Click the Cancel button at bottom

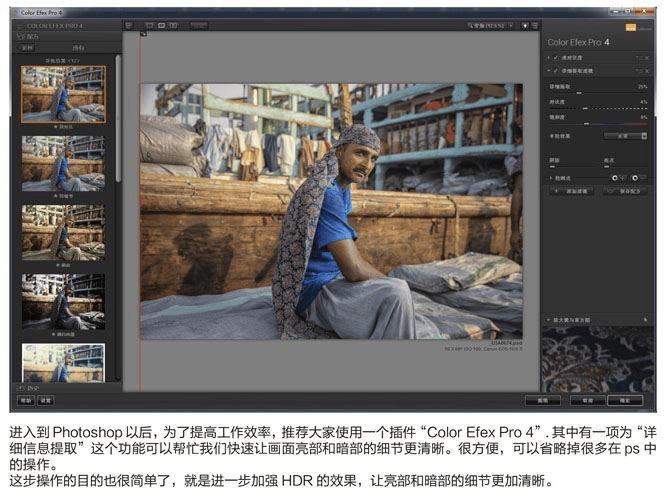[587, 400]
